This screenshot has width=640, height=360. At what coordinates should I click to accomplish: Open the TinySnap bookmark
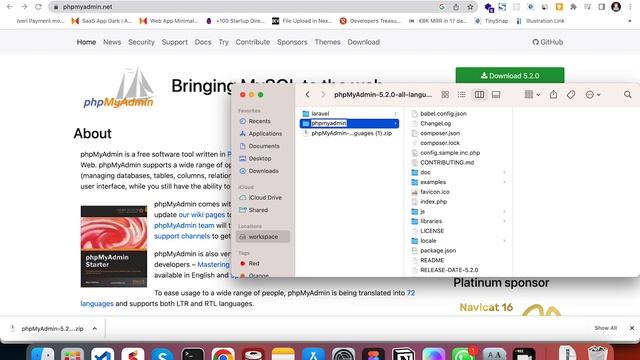491,21
